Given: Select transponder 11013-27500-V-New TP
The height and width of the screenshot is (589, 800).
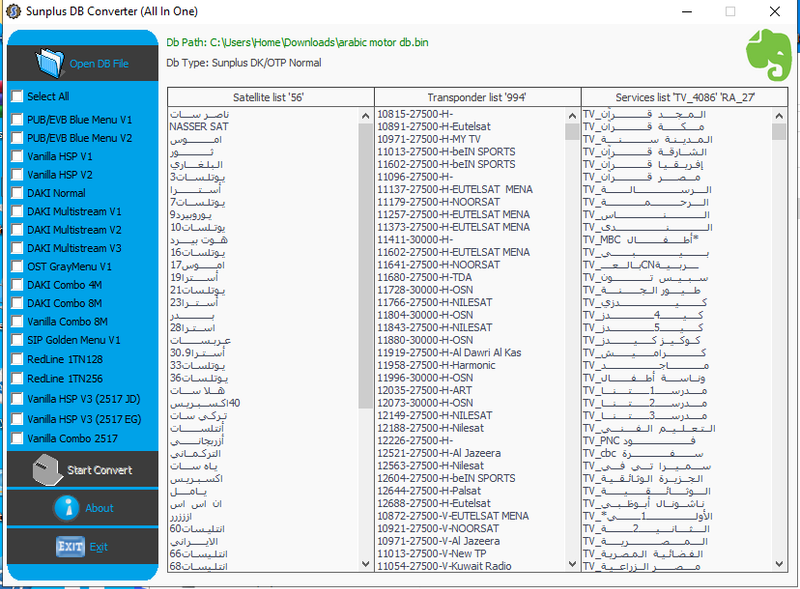Looking at the screenshot, I should 432,554.
